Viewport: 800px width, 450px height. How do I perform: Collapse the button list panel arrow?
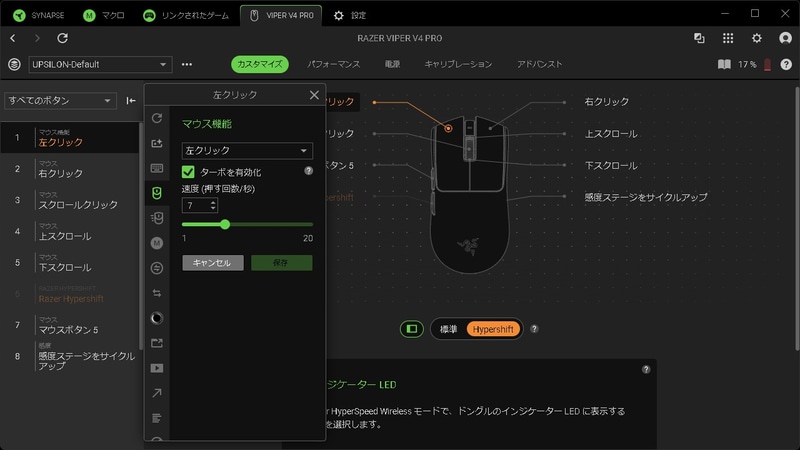click(131, 101)
